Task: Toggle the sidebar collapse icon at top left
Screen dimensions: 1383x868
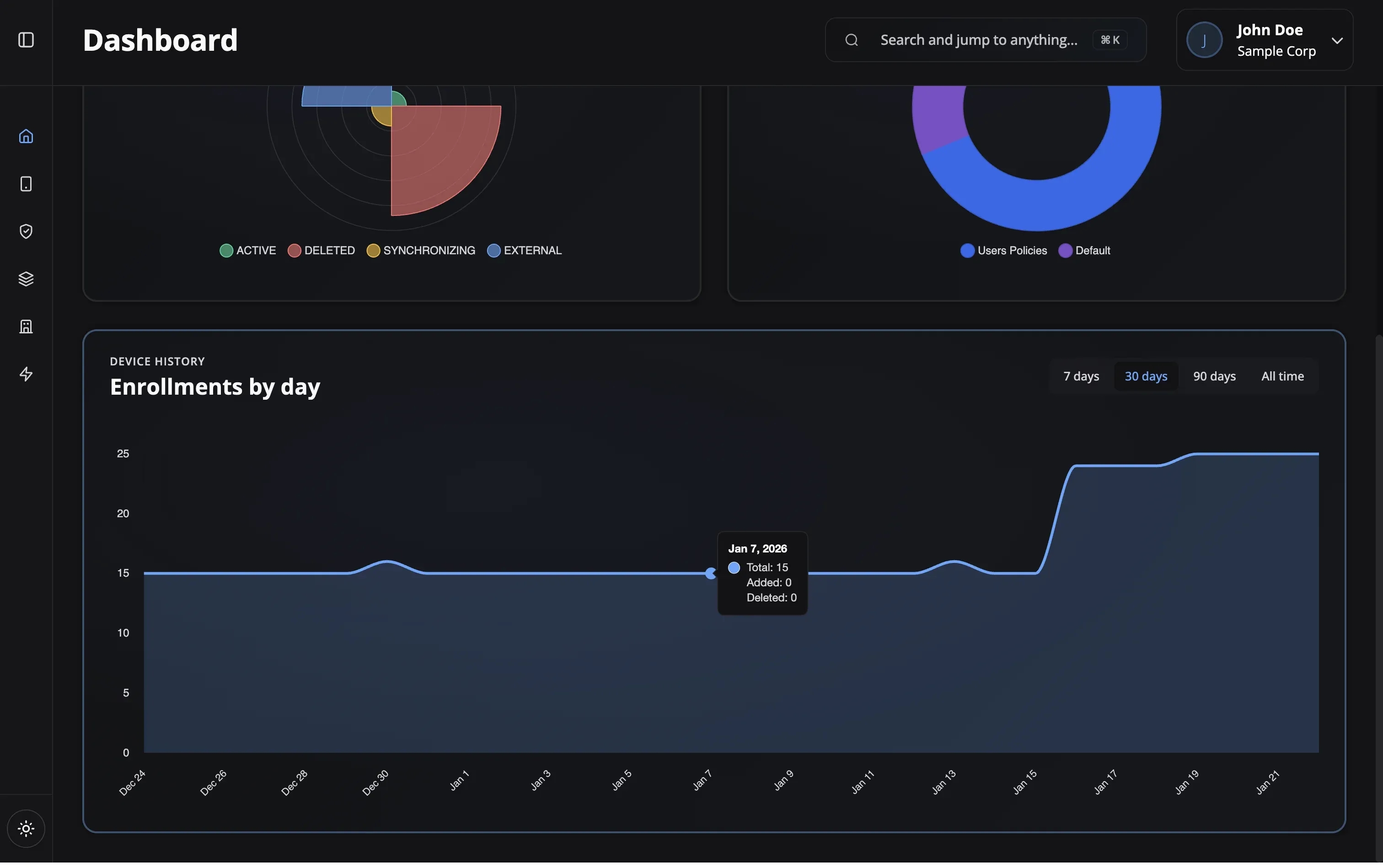Action: click(x=26, y=40)
